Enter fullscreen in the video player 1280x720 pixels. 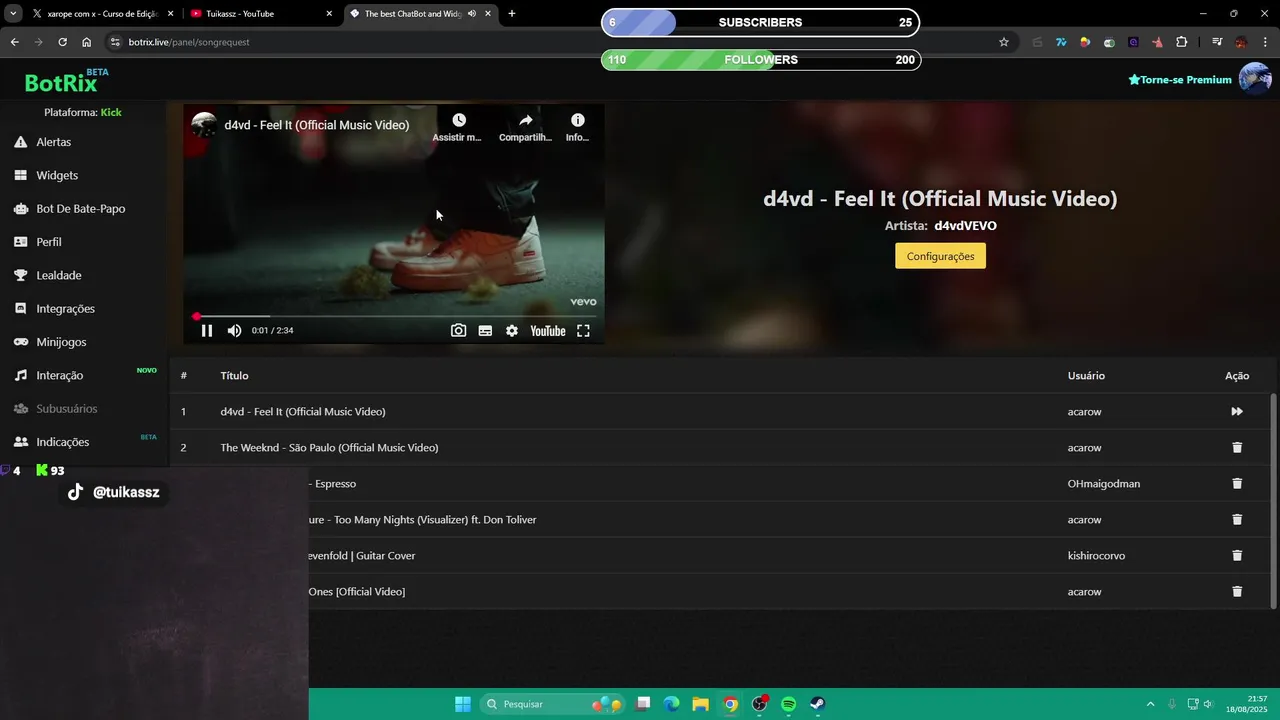[583, 331]
